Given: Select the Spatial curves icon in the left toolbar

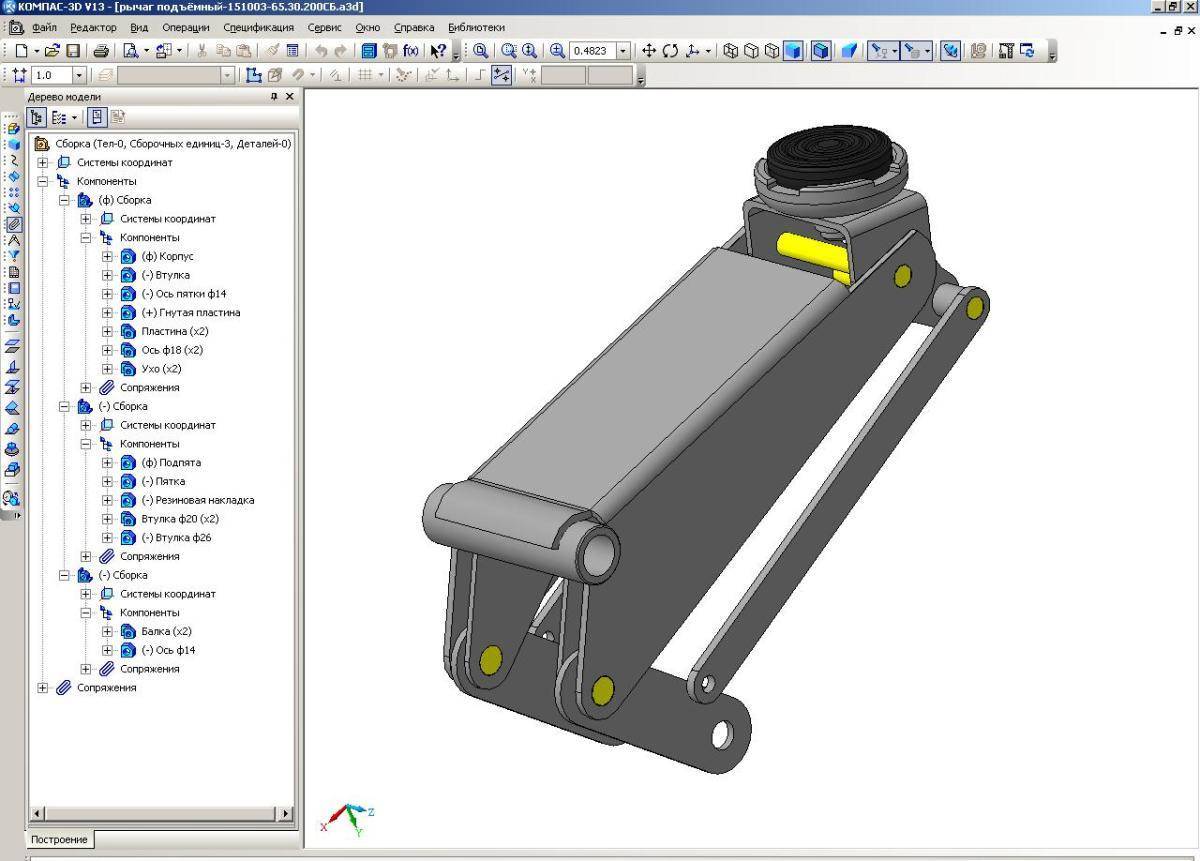Looking at the screenshot, I should 13,160.
